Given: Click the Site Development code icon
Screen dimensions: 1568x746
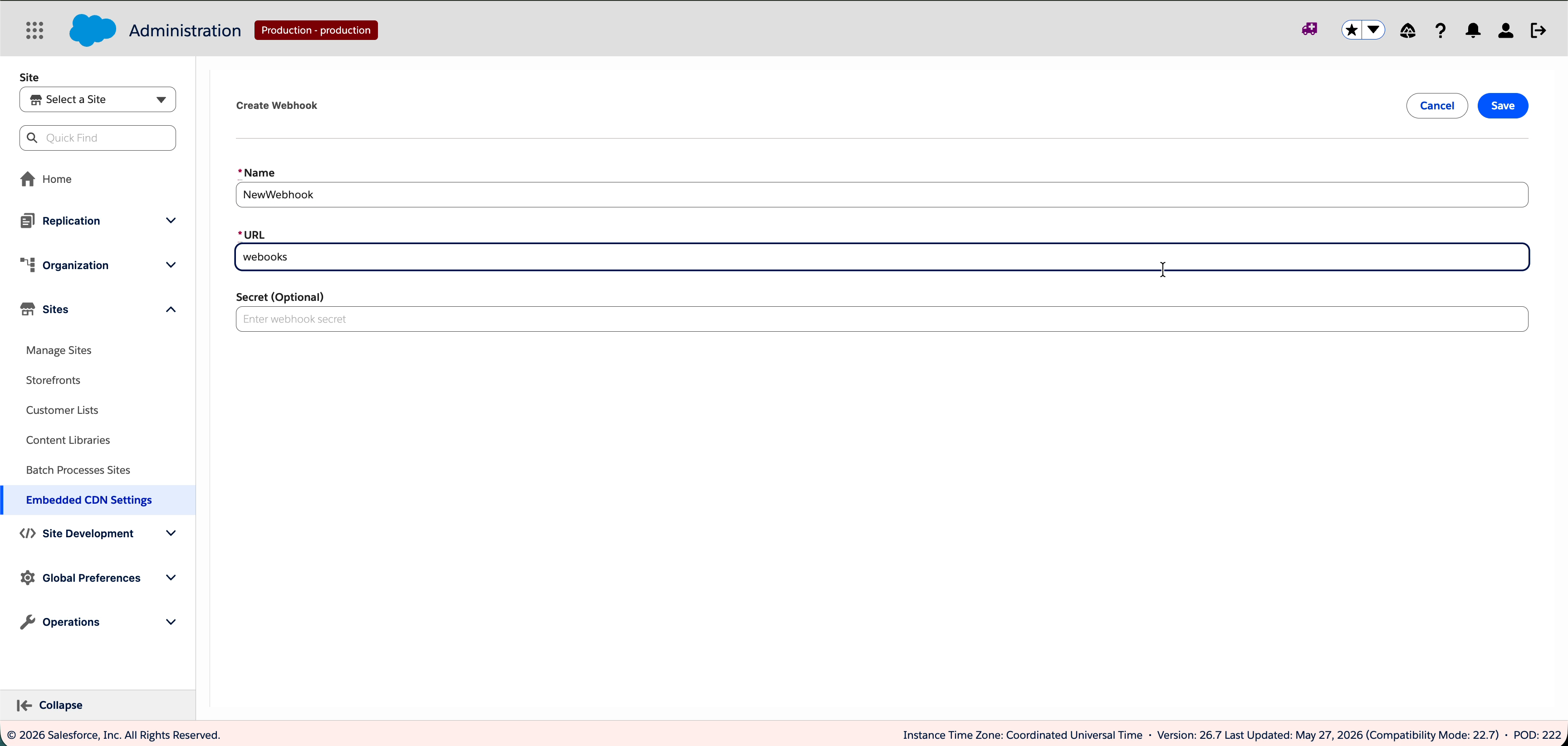Looking at the screenshot, I should 27,534.
